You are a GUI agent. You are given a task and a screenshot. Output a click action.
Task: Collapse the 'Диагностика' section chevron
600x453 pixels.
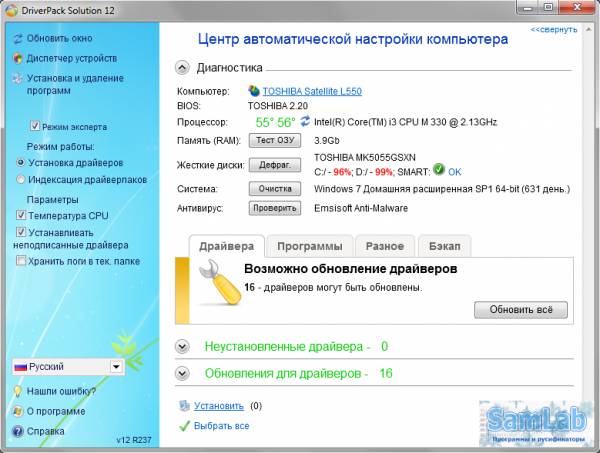[x=182, y=68]
